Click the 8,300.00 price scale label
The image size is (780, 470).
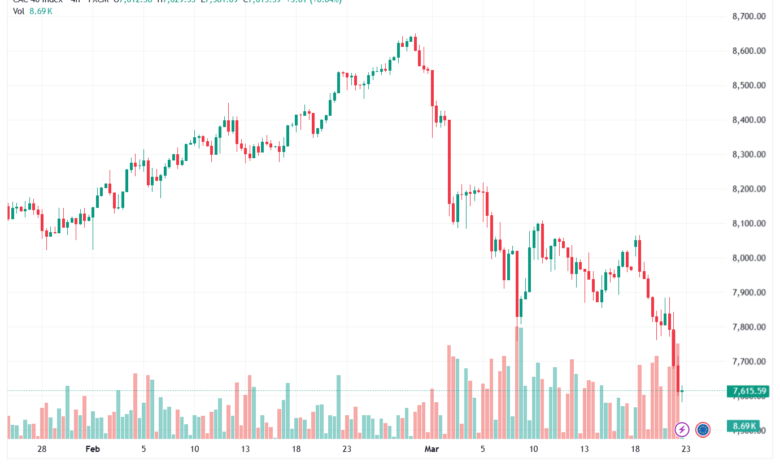[749, 155]
